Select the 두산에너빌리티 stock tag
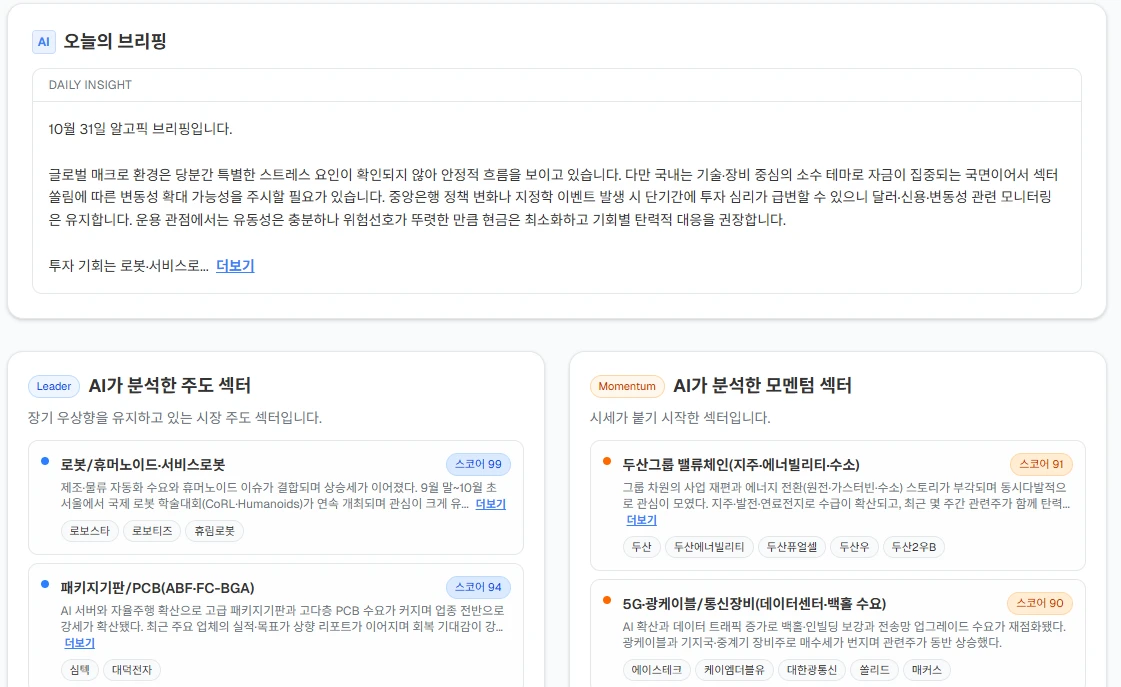1121x687 pixels. (709, 547)
